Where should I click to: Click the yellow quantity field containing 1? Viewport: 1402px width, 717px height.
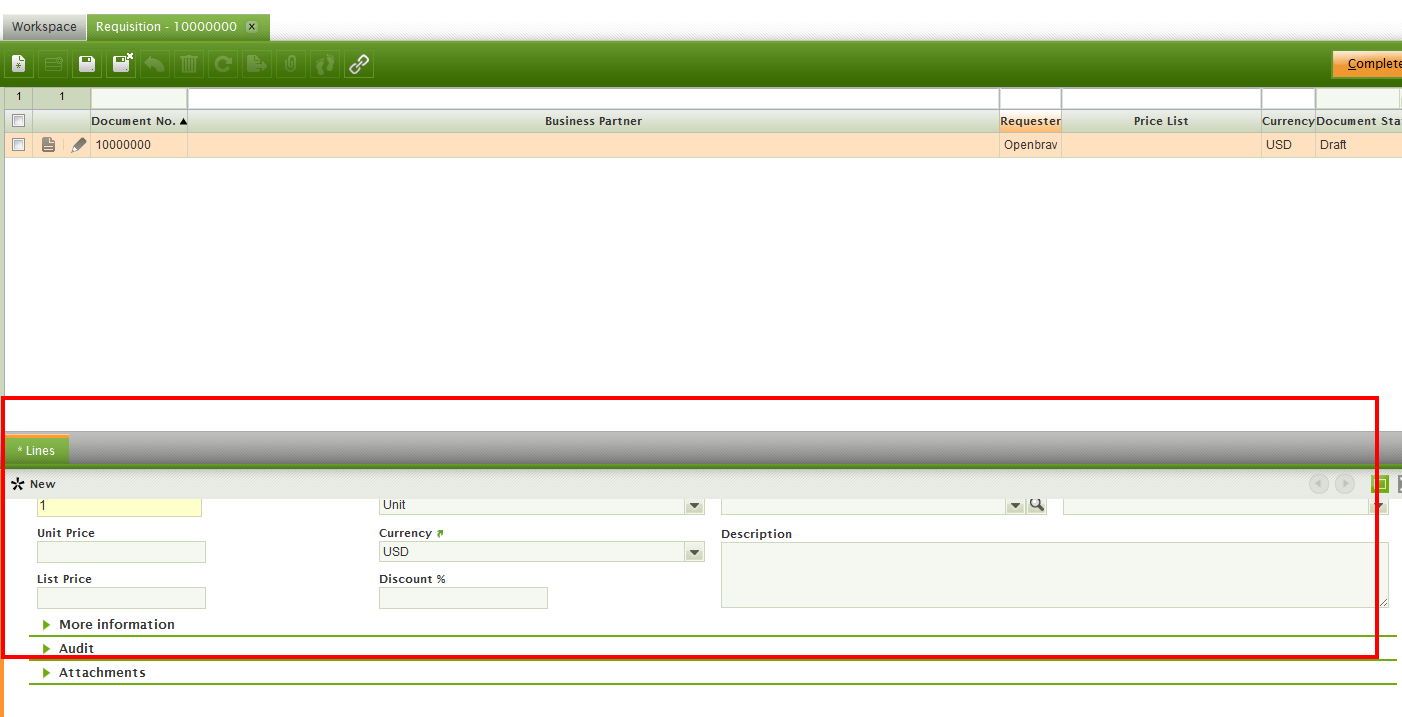(119, 506)
